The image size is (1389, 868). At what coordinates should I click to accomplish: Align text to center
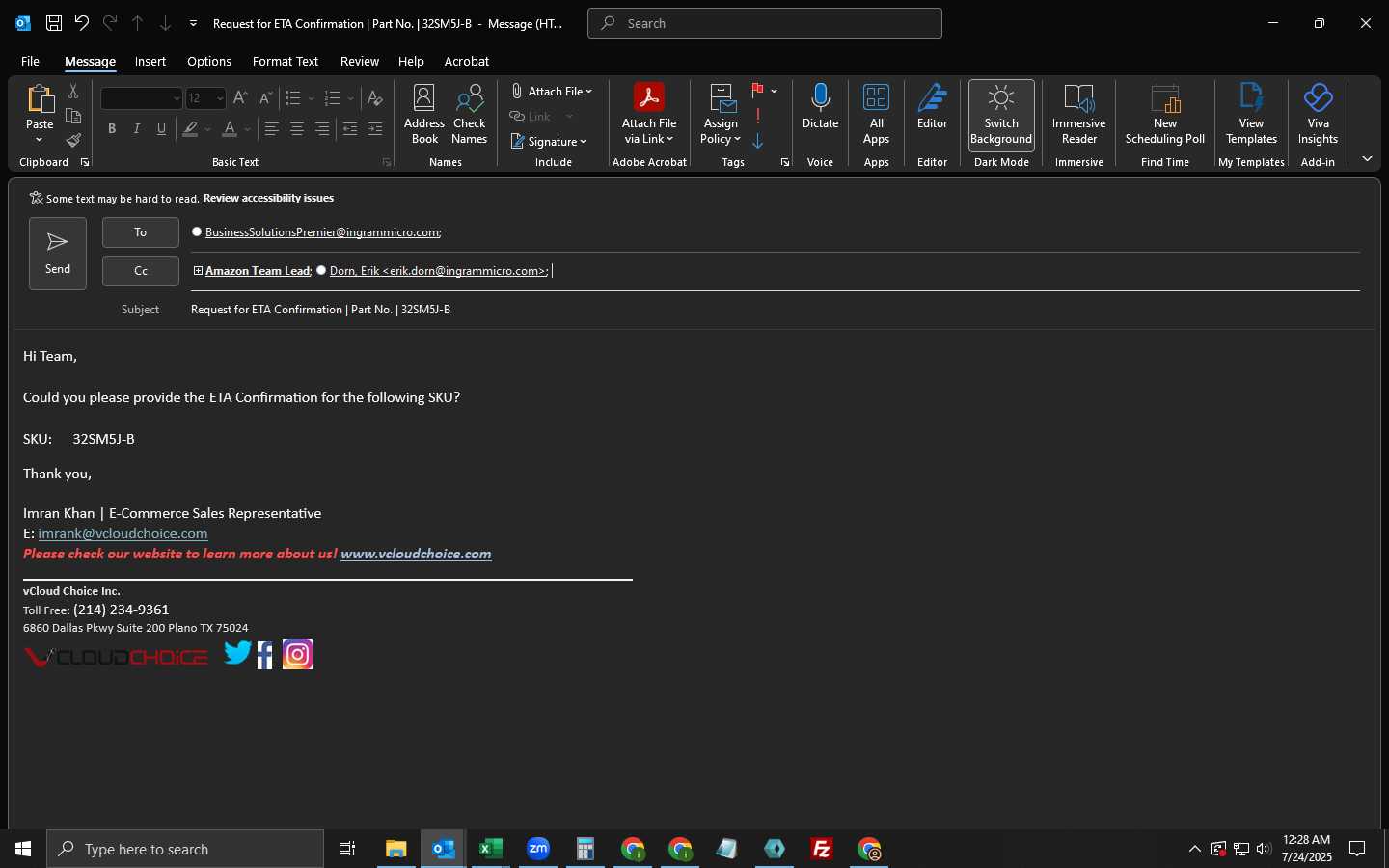click(297, 128)
